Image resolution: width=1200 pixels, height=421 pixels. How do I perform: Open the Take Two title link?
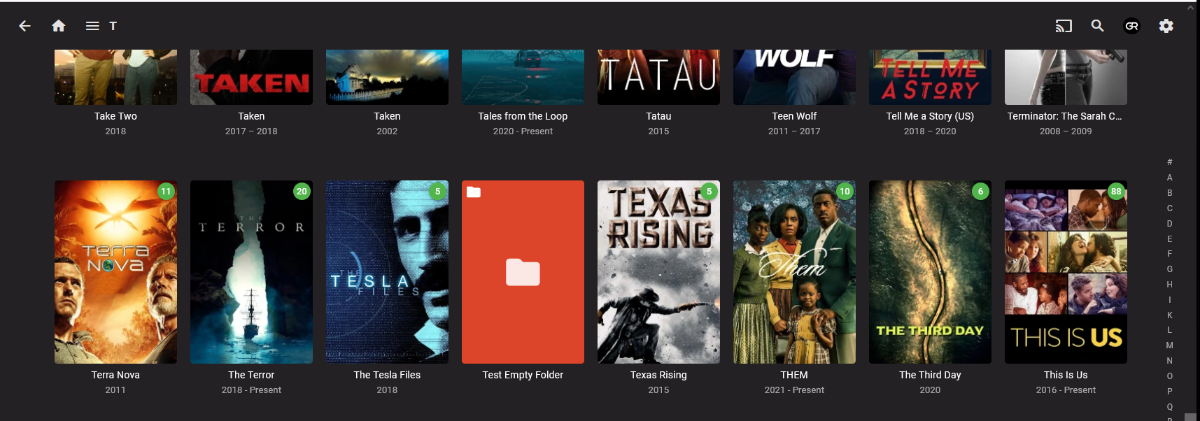tap(116, 116)
